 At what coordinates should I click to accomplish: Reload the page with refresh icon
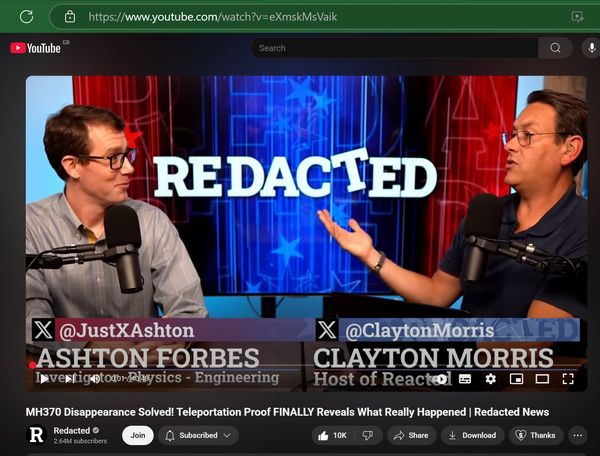[x=26, y=16]
